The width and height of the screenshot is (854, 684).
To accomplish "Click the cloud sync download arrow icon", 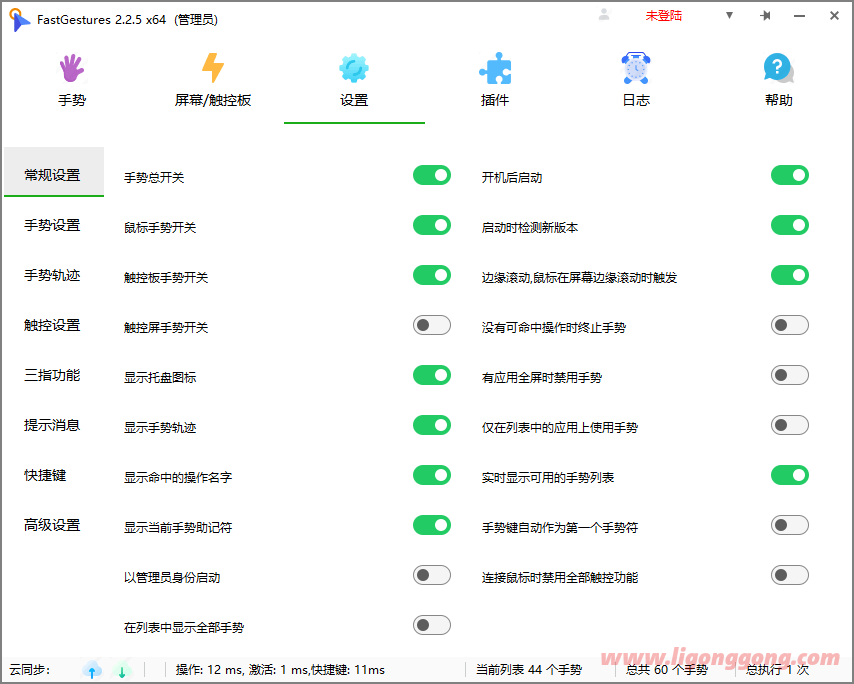I will tap(122, 670).
